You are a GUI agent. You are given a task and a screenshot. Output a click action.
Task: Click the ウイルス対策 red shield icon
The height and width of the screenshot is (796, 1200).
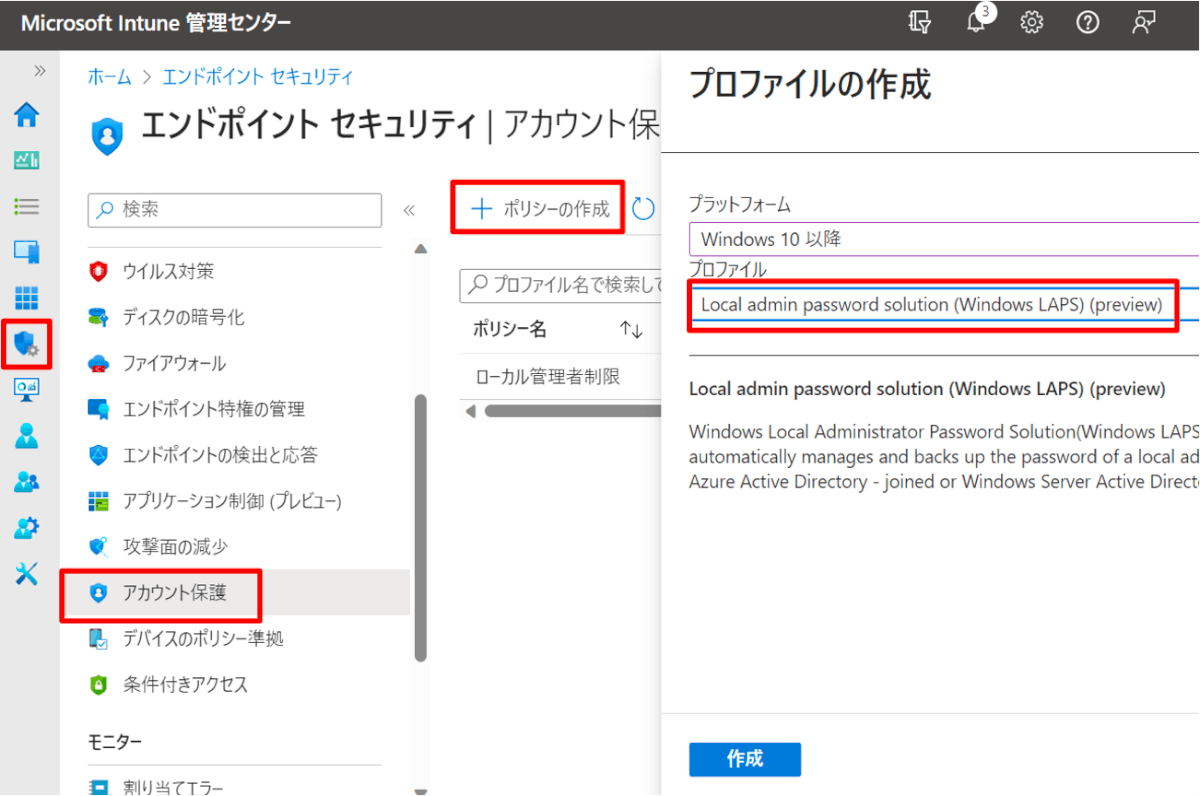[98, 271]
